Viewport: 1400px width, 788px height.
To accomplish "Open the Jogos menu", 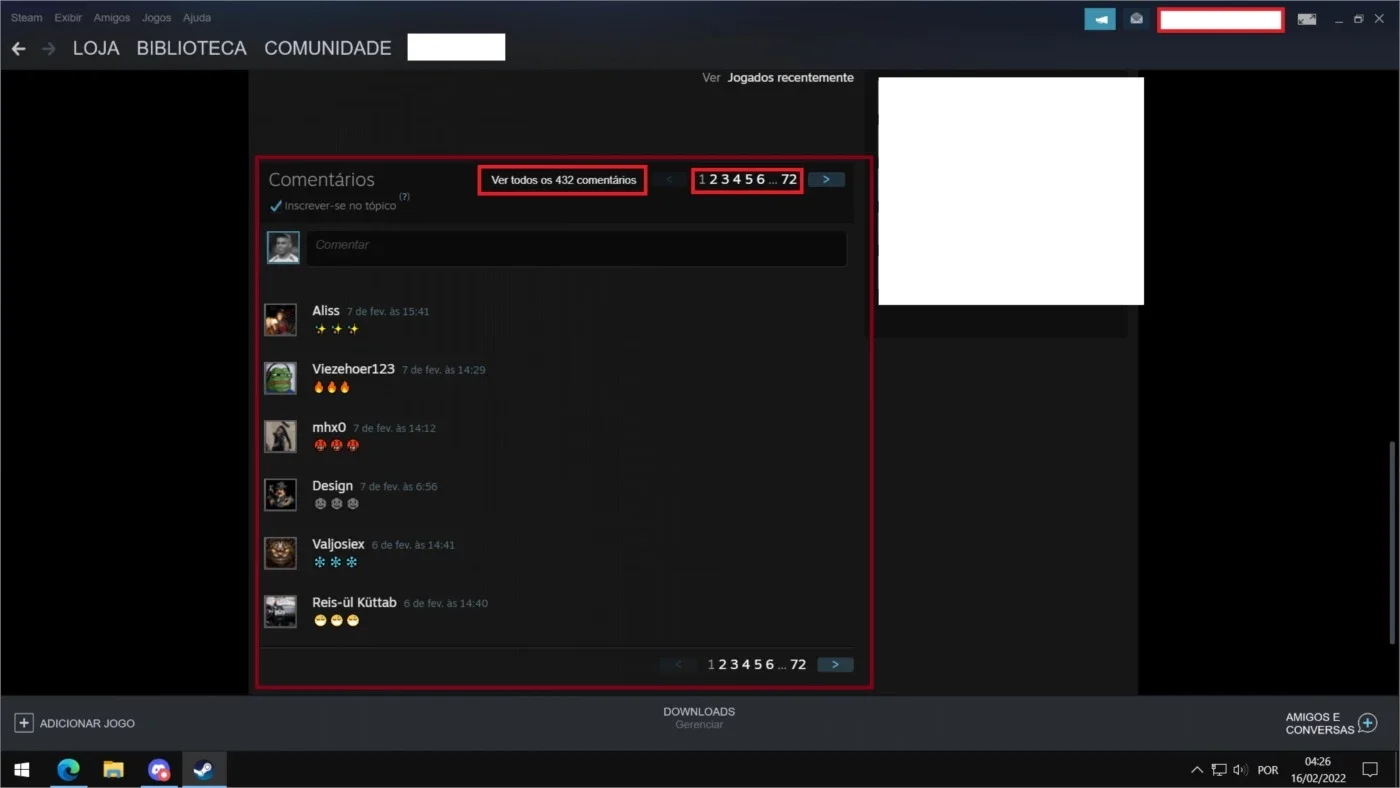I will click(157, 18).
